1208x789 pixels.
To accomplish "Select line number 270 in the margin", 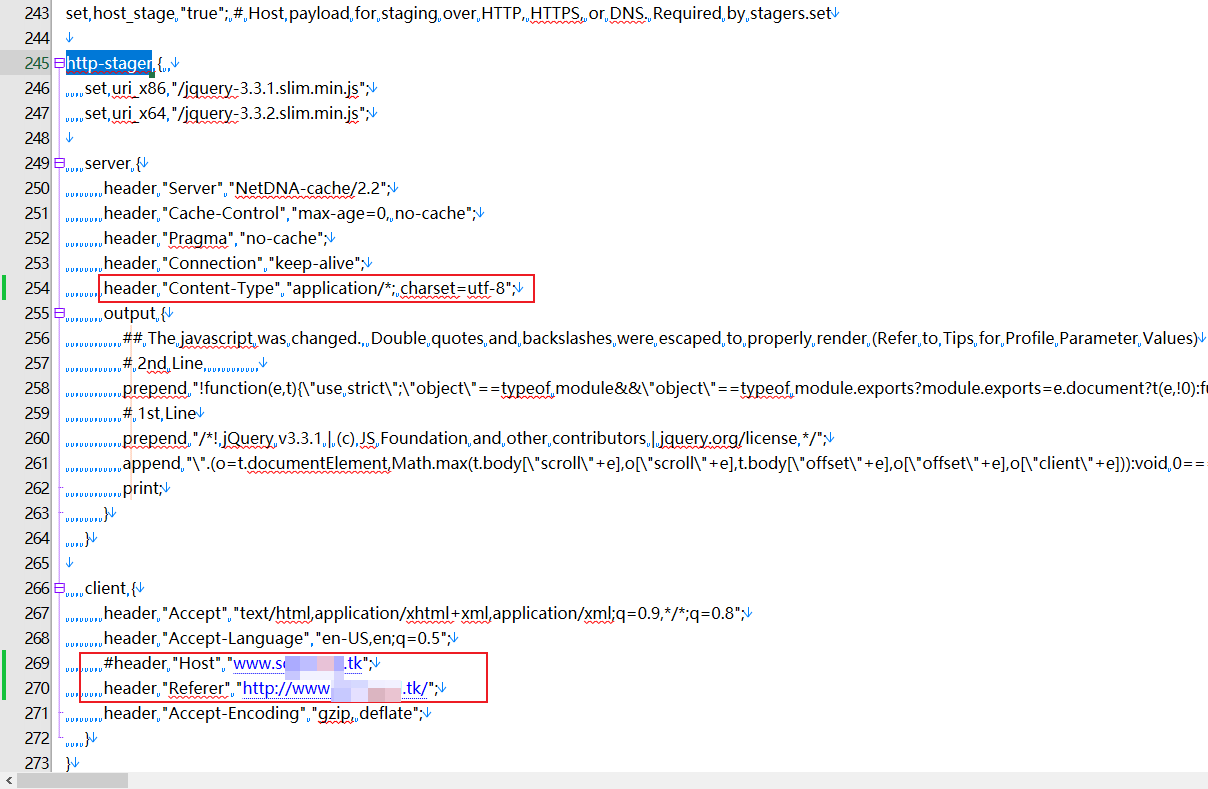I will 37,688.
